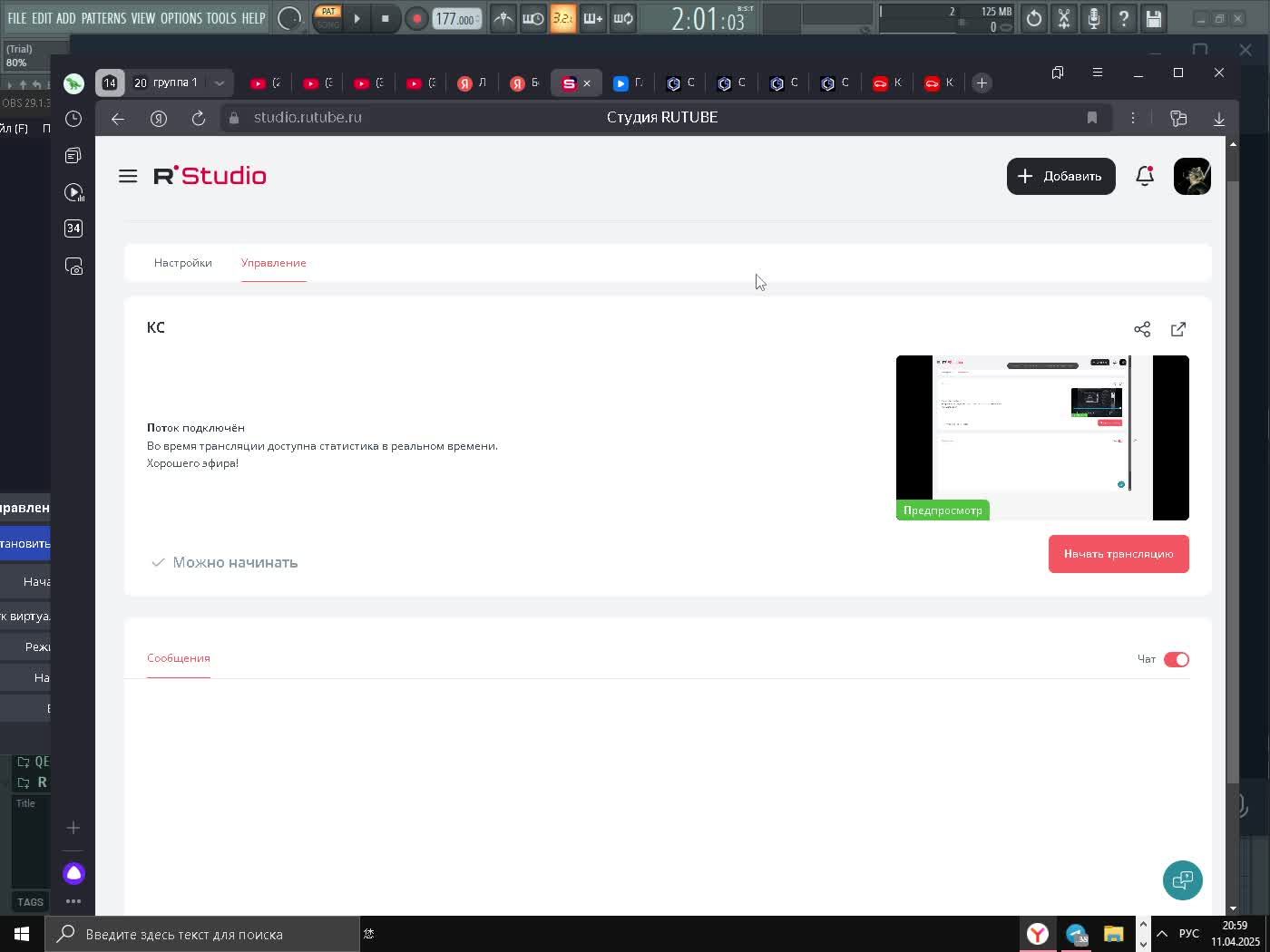This screenshot has height=952, width=1270.
Task: Click the R'Studio logo
Action: coord(210,176)
